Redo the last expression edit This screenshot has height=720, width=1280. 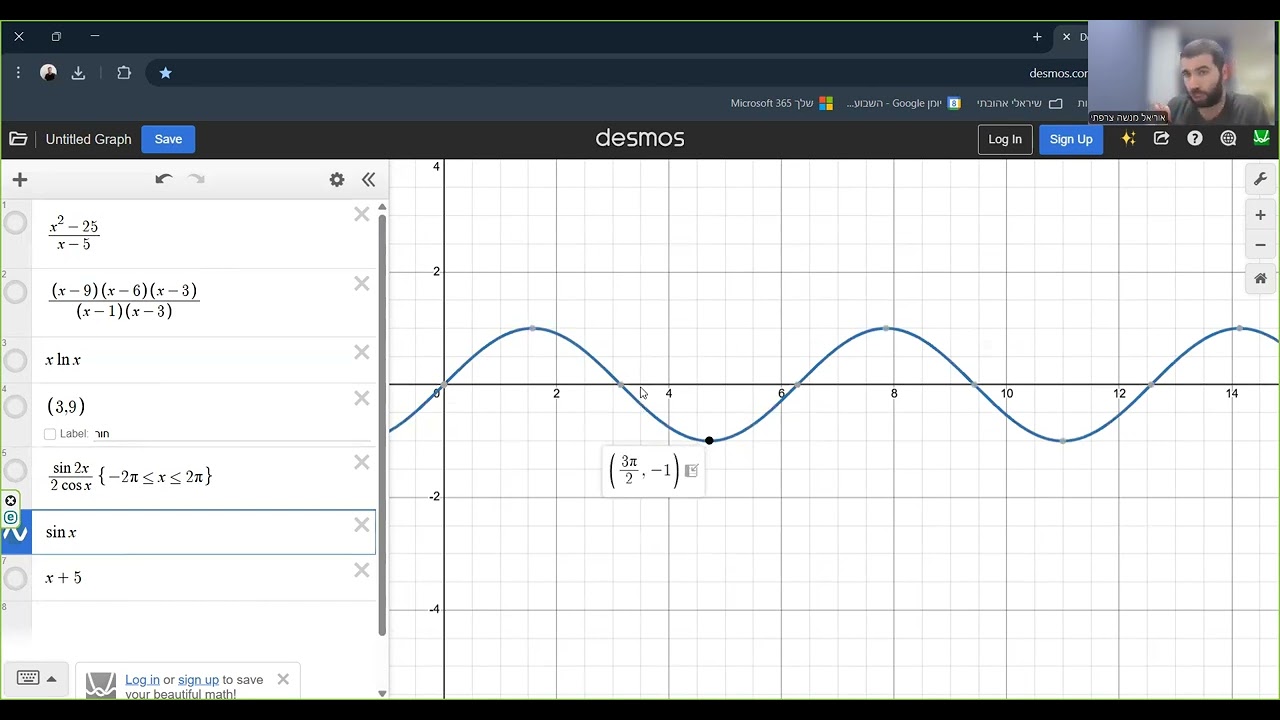point(196,179)
